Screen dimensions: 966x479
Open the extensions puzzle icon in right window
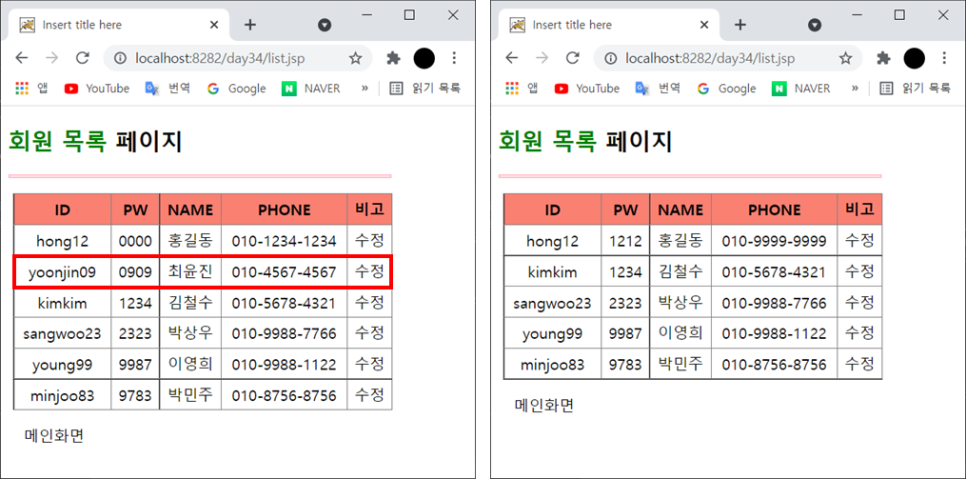tap(883, 58)
